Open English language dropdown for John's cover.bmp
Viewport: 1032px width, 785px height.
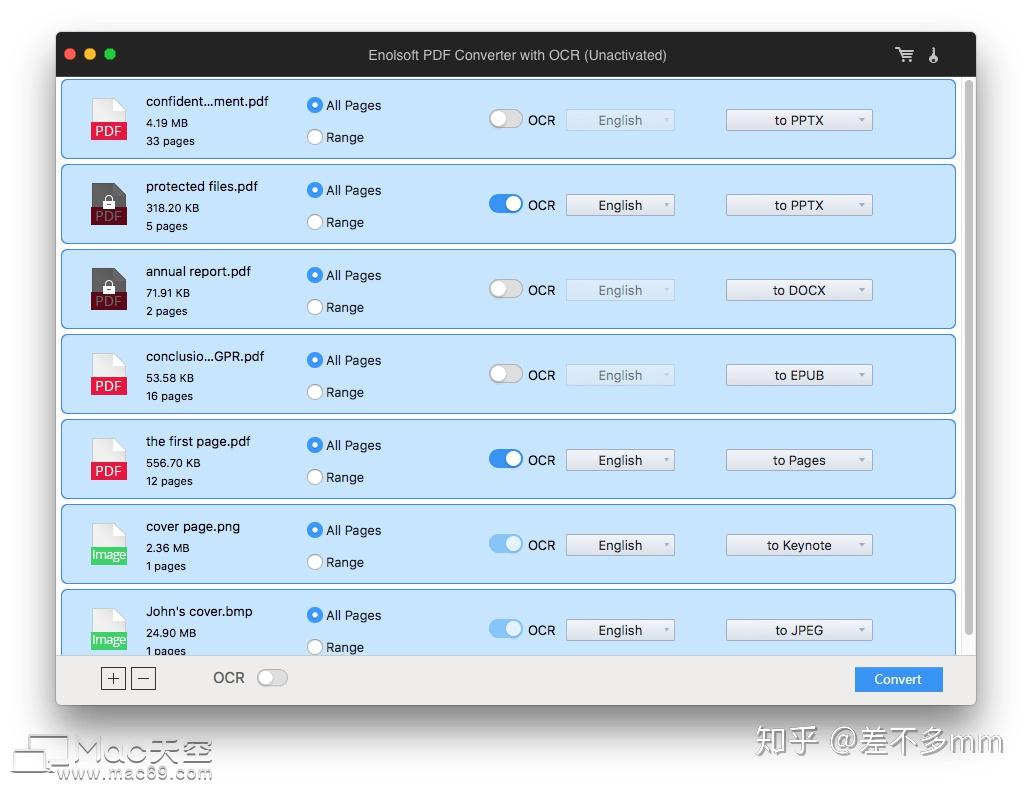(x=620, y=630)
